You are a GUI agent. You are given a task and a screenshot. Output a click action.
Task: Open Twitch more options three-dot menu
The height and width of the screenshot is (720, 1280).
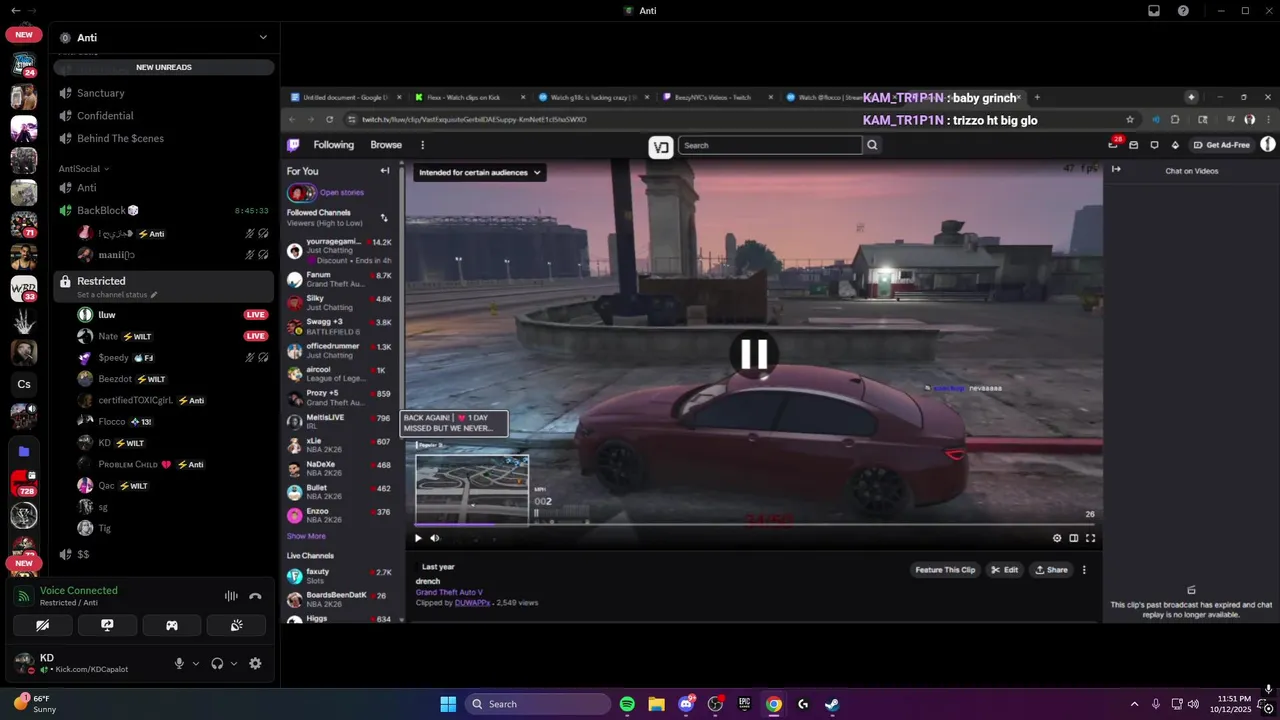click(x=422, y=145)
